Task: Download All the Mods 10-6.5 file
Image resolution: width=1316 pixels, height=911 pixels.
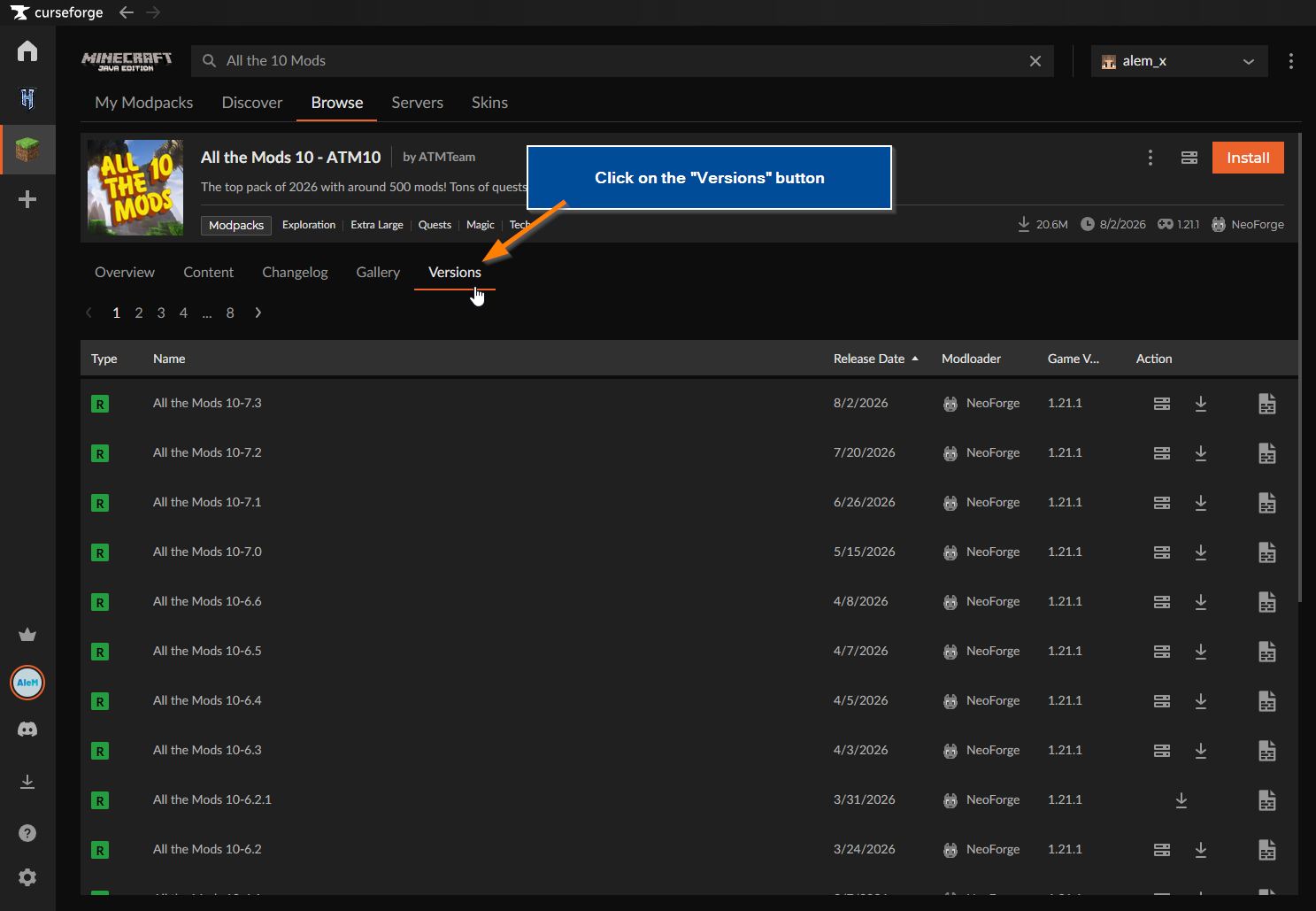Action: pyautogui.click(x=1201, y=652)
